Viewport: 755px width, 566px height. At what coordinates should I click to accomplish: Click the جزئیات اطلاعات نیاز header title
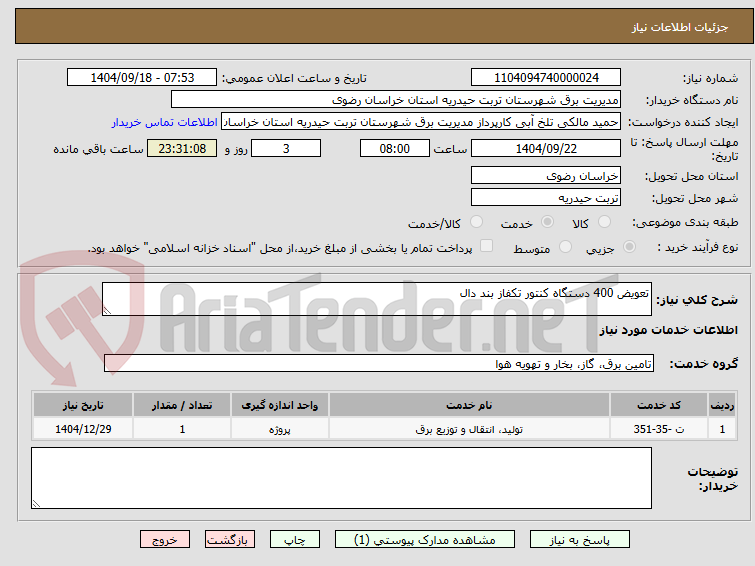[x=680, y=27]
